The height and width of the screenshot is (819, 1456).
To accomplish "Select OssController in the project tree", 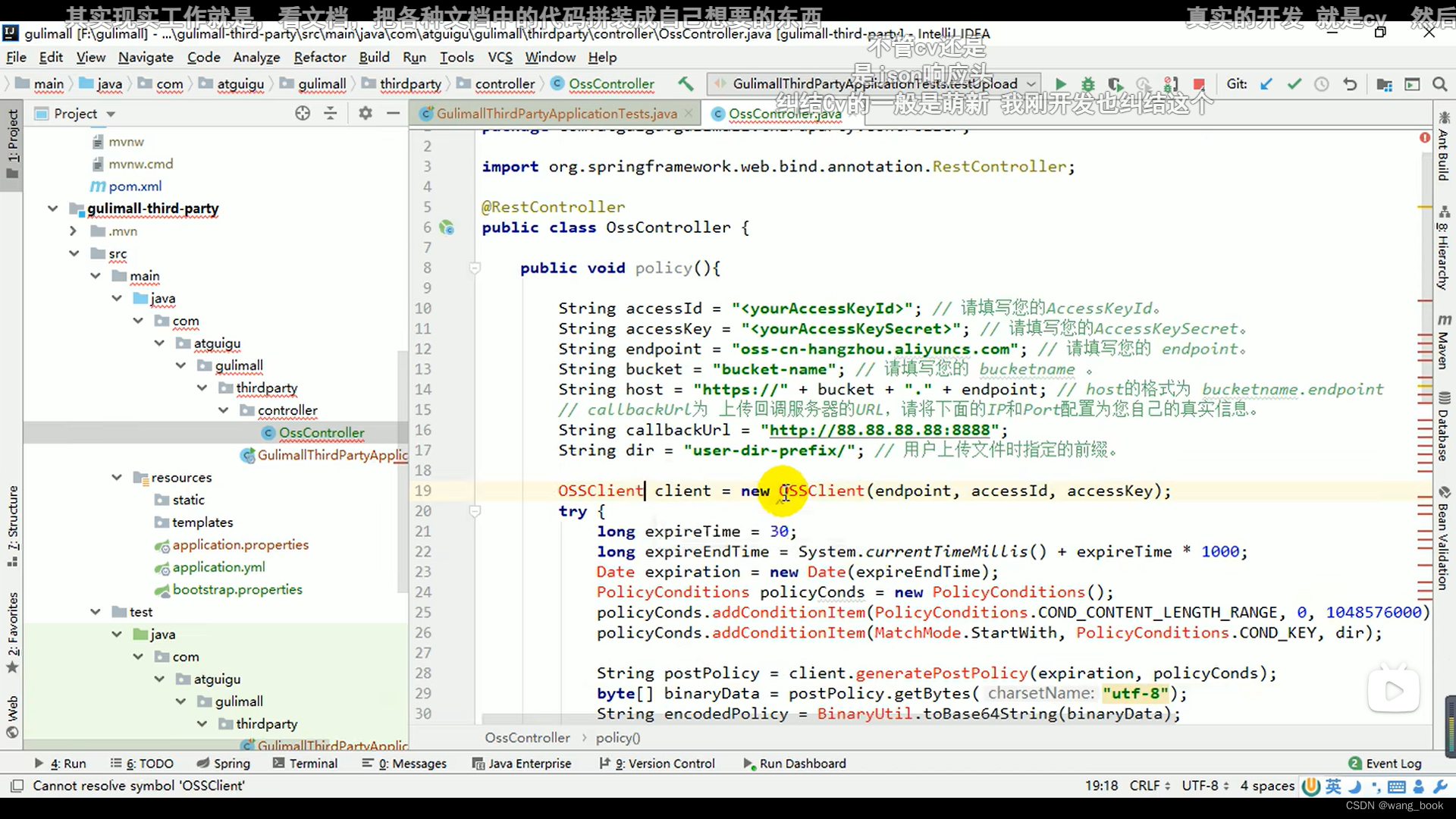I will 322,433.
